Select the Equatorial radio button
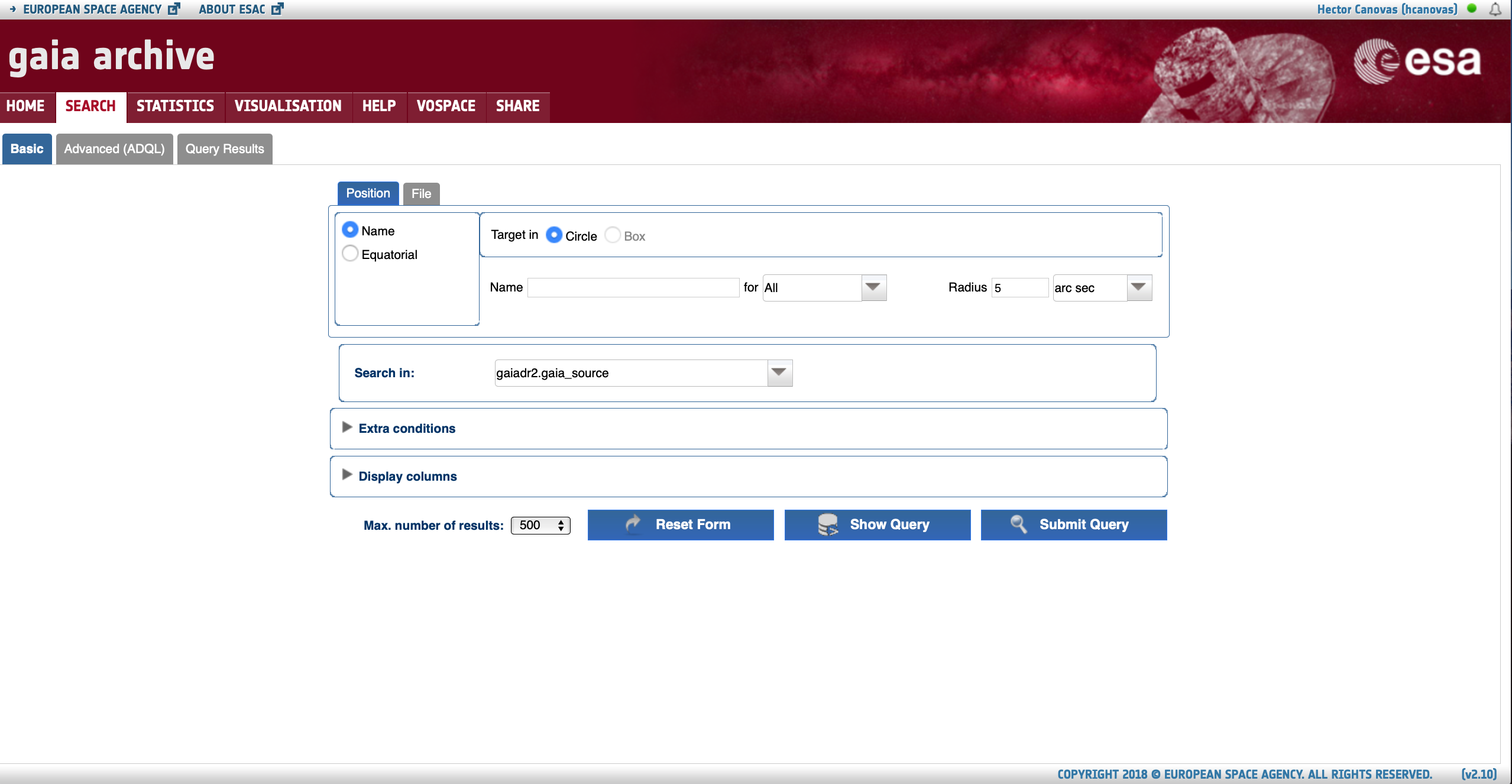Screen dimensions: 1512x784 350,253
